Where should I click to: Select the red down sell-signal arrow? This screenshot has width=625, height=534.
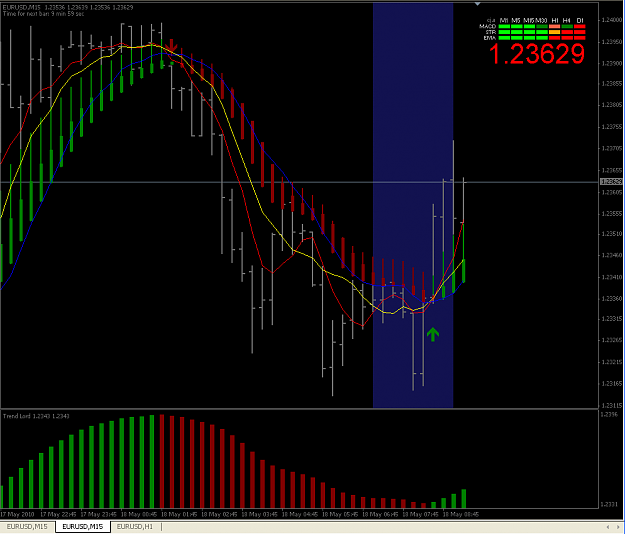click(x=171, y=46)
